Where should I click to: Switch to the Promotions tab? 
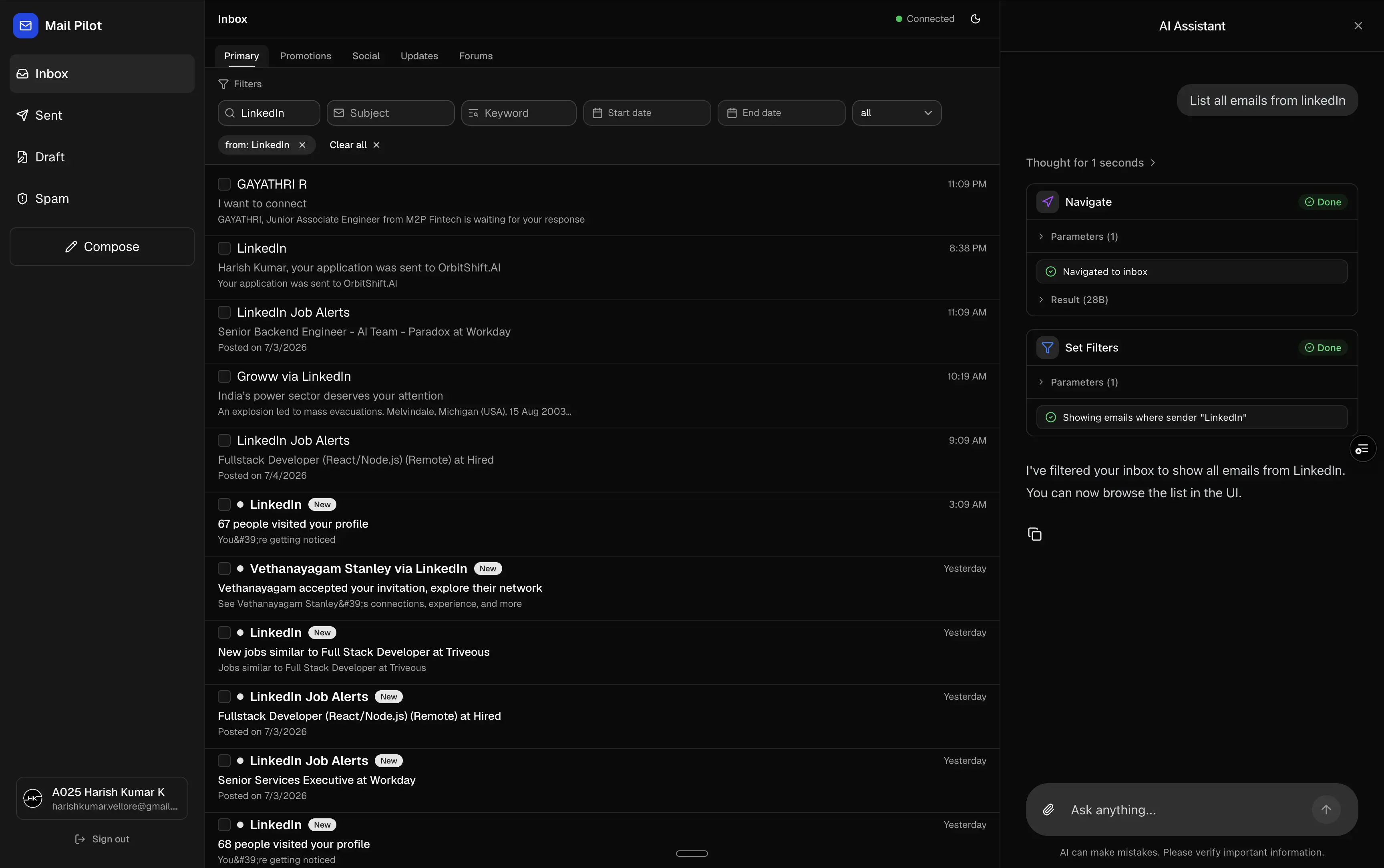[306, 56]
